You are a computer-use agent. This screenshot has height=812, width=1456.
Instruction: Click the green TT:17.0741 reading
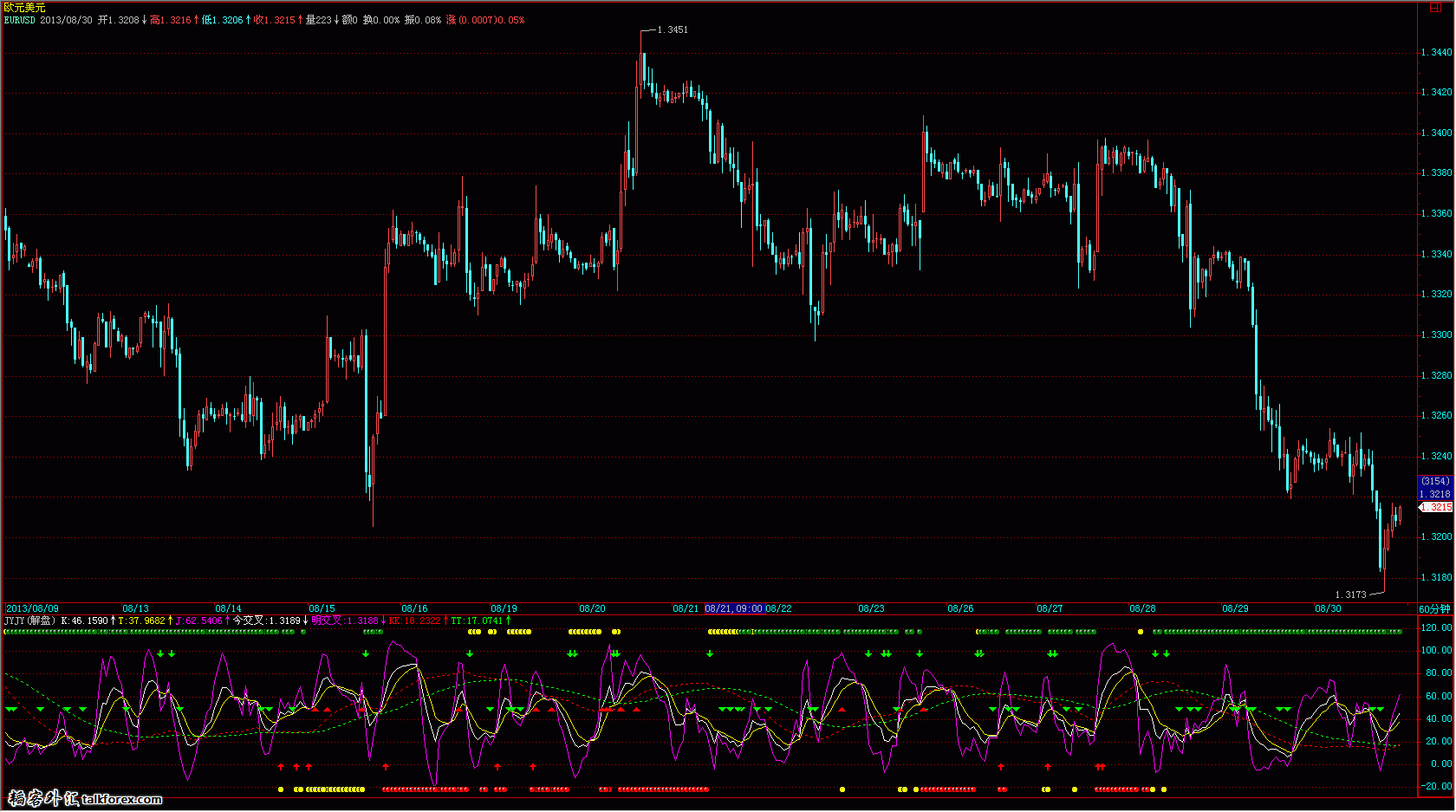pyautogui.click(x=477, y=620)
